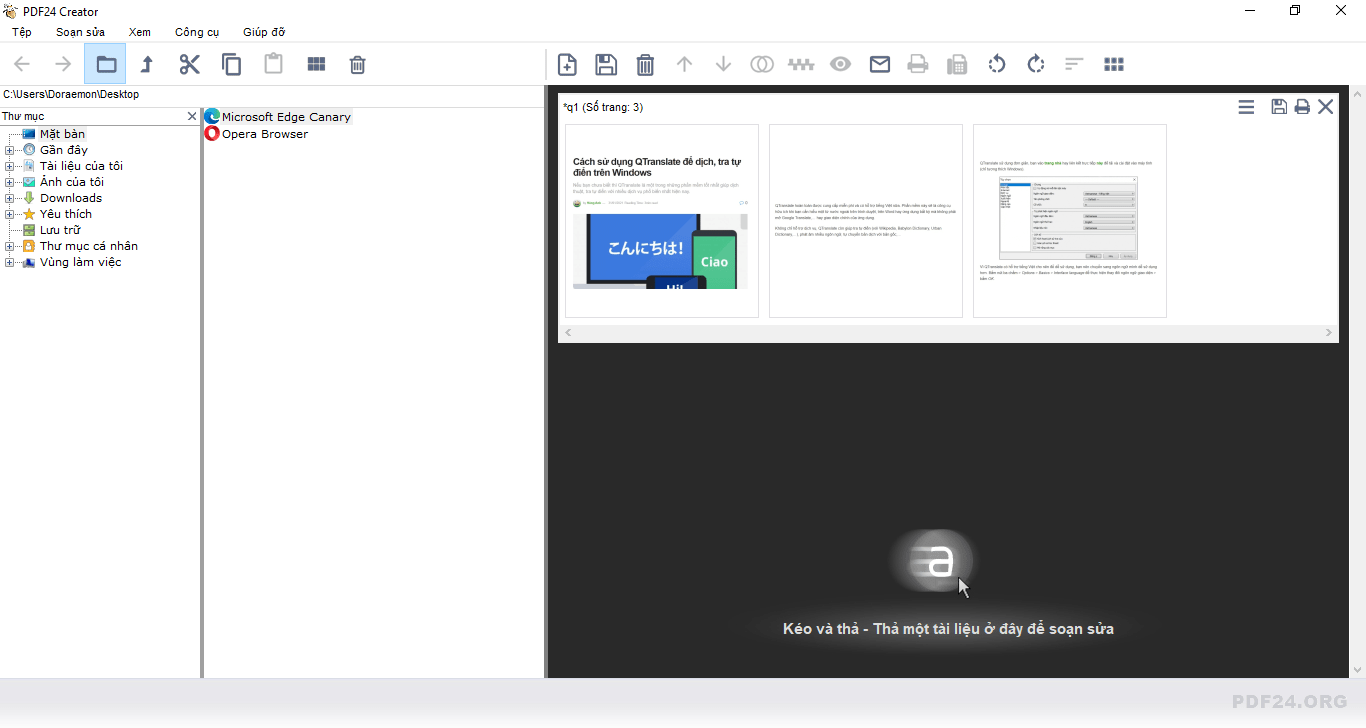Image resolution: width=1366 pixels, height=728 pixels.
Task: Create a new document with the page-plus icon
Action: (567, 64)
